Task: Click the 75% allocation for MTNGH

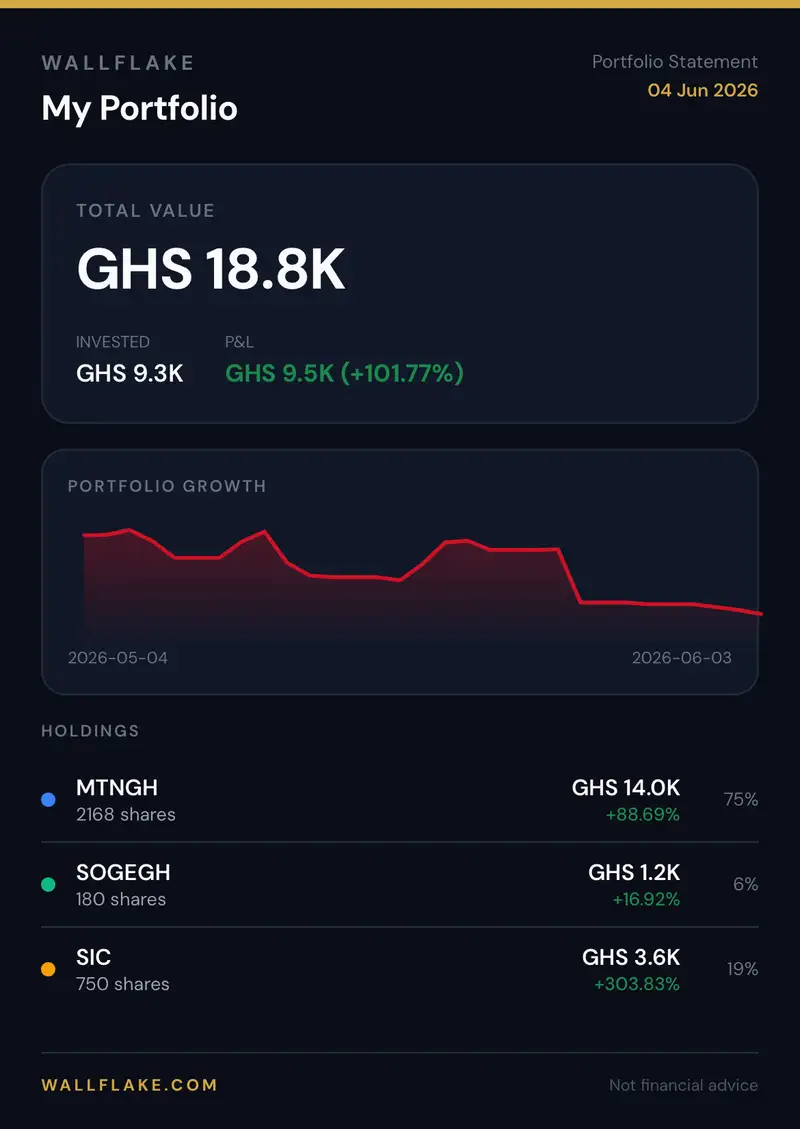Action: tap(741, 800)
